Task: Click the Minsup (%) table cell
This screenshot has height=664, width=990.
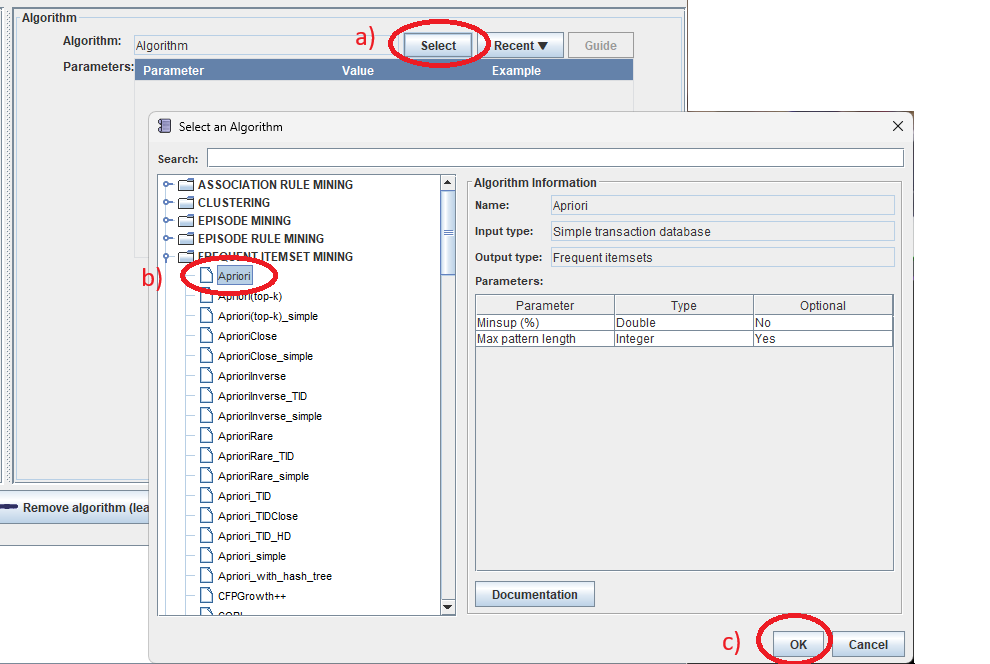Action: coord(545,323)
